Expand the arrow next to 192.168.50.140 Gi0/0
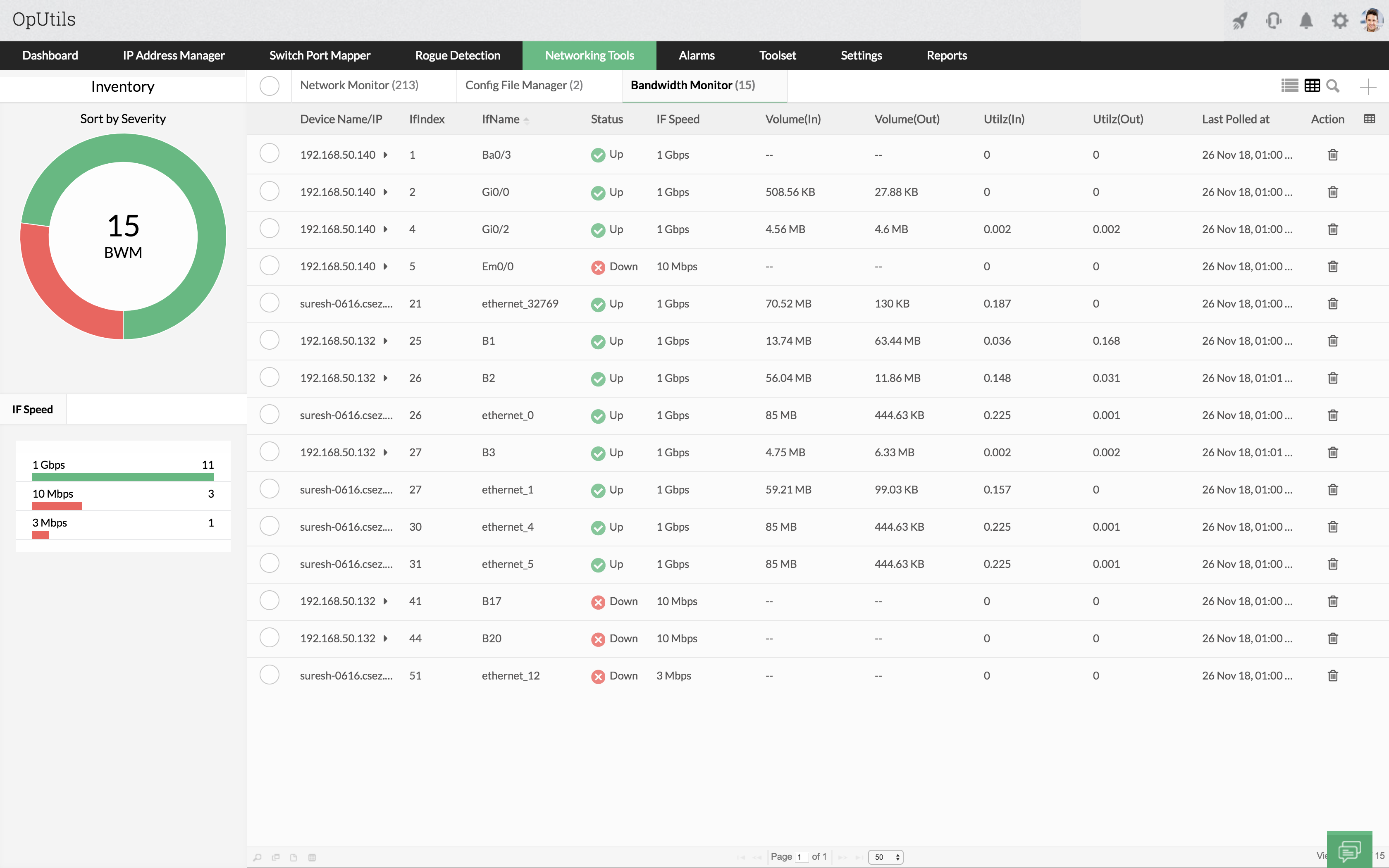1389x868 pixels. pyautogui.click(x=386, y=192)
